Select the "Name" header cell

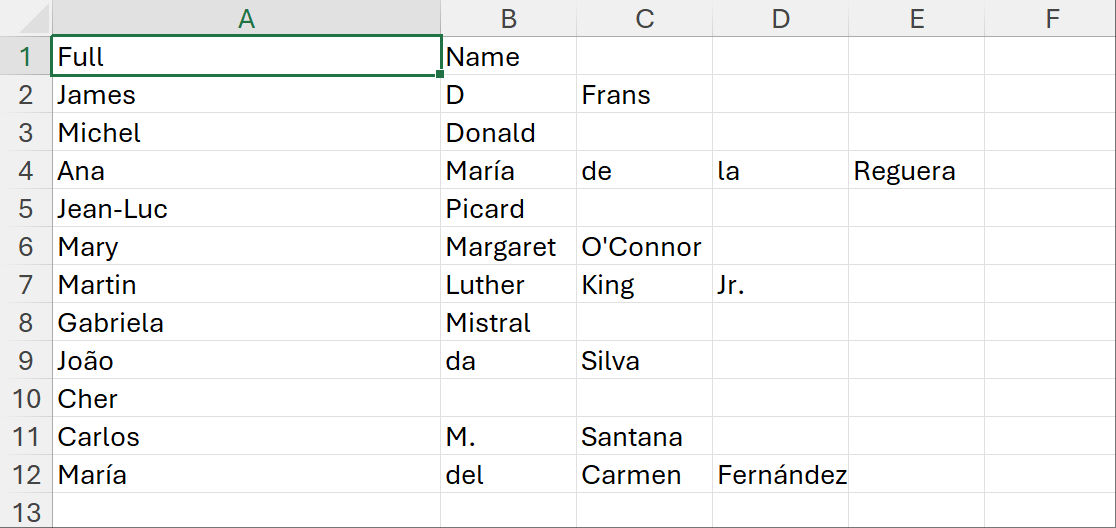point(508,57)
